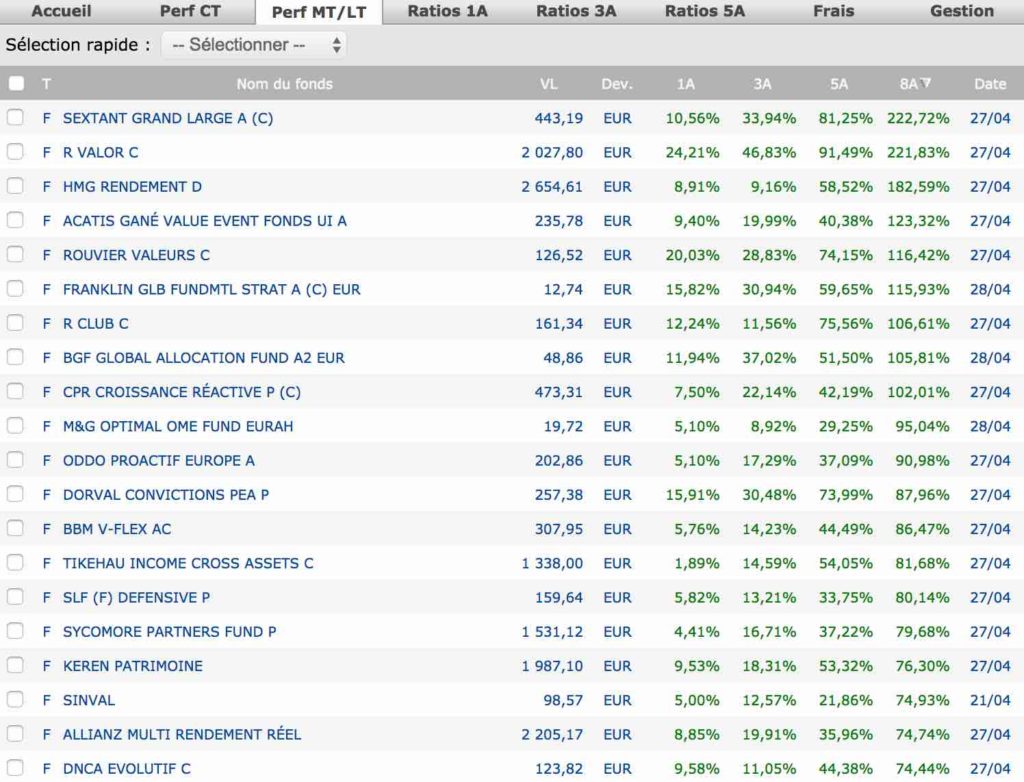
Task: Switch to the Frais tab
Action: 833,11
